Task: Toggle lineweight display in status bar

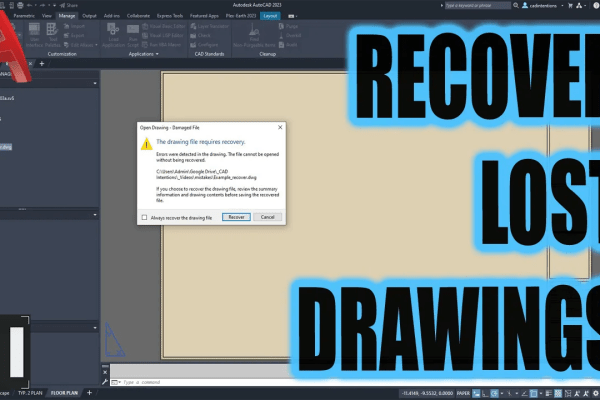Action: click(548, 393)
